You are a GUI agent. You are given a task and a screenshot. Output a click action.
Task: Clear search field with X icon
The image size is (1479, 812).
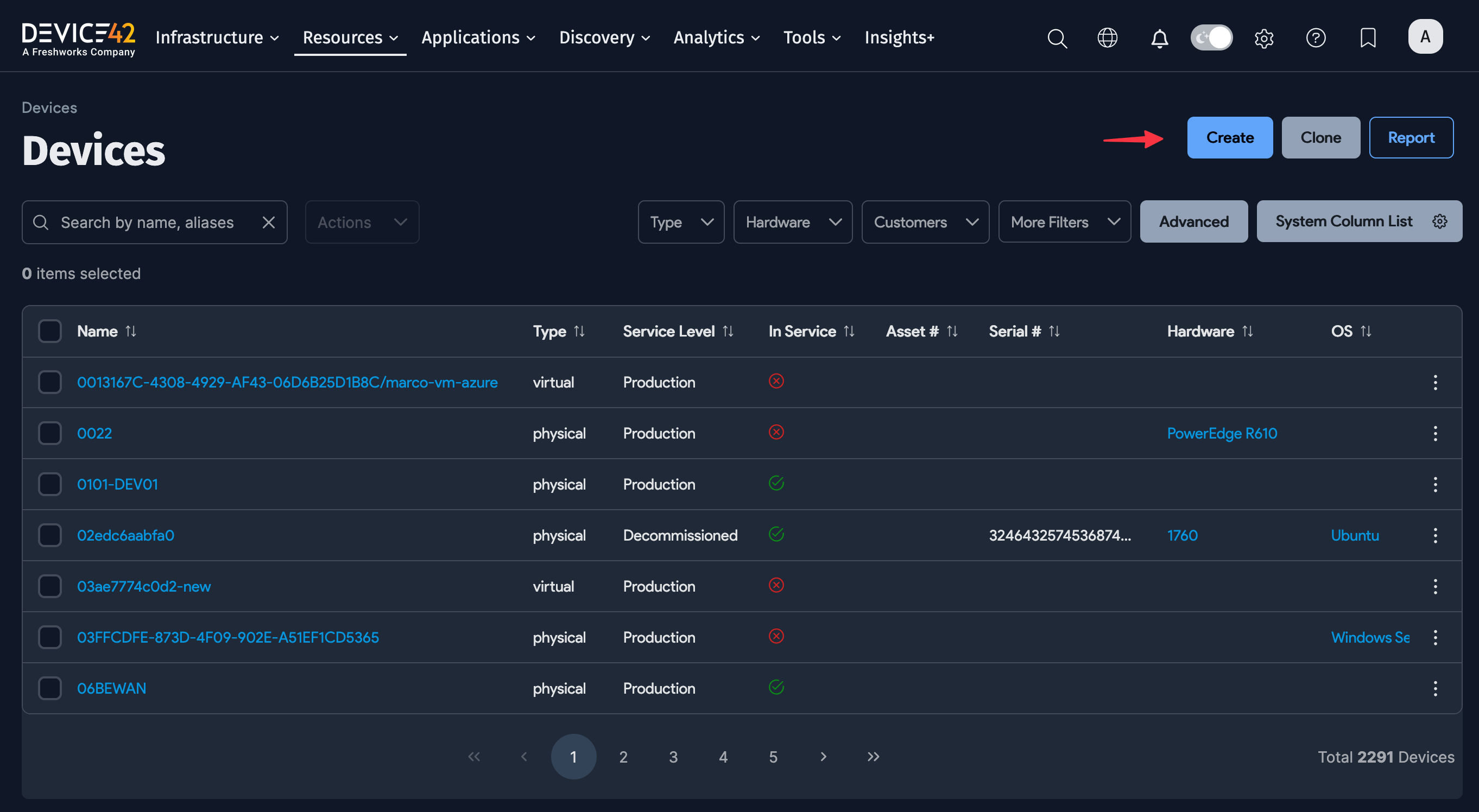268,222
